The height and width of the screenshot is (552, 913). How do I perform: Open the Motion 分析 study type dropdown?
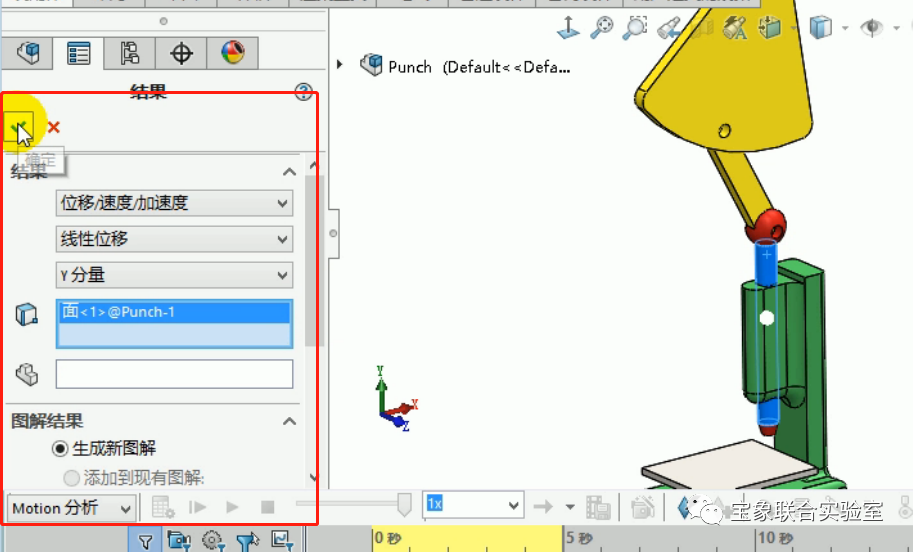(x=71, y=508)
